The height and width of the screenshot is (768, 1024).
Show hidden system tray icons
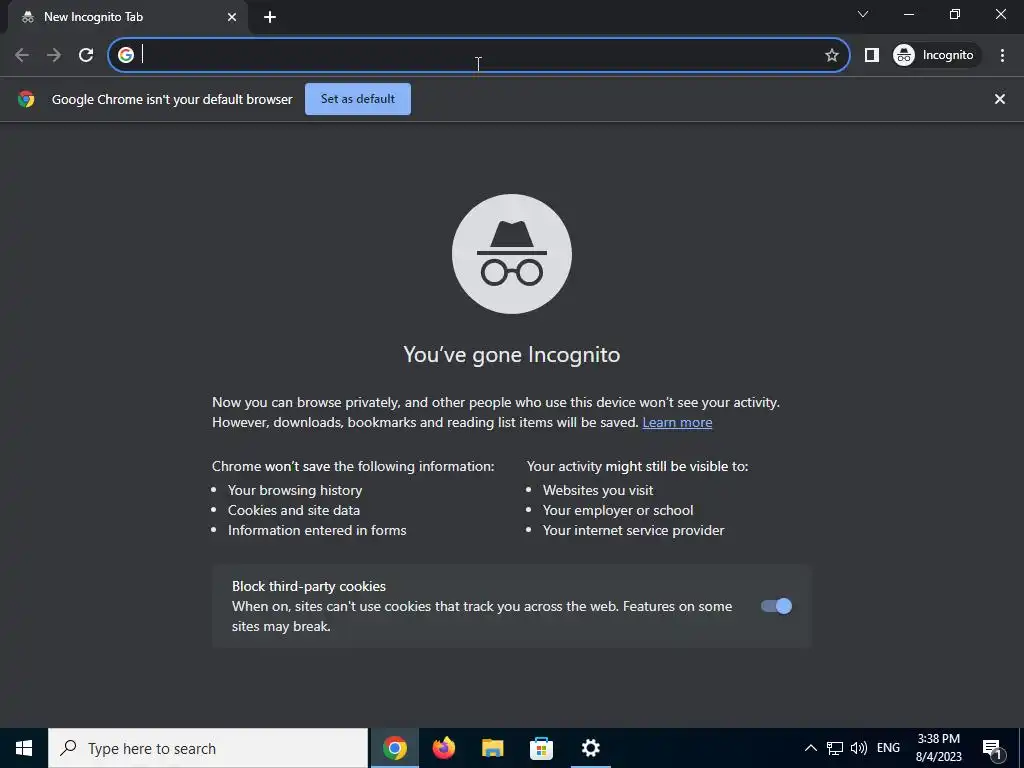810,748
